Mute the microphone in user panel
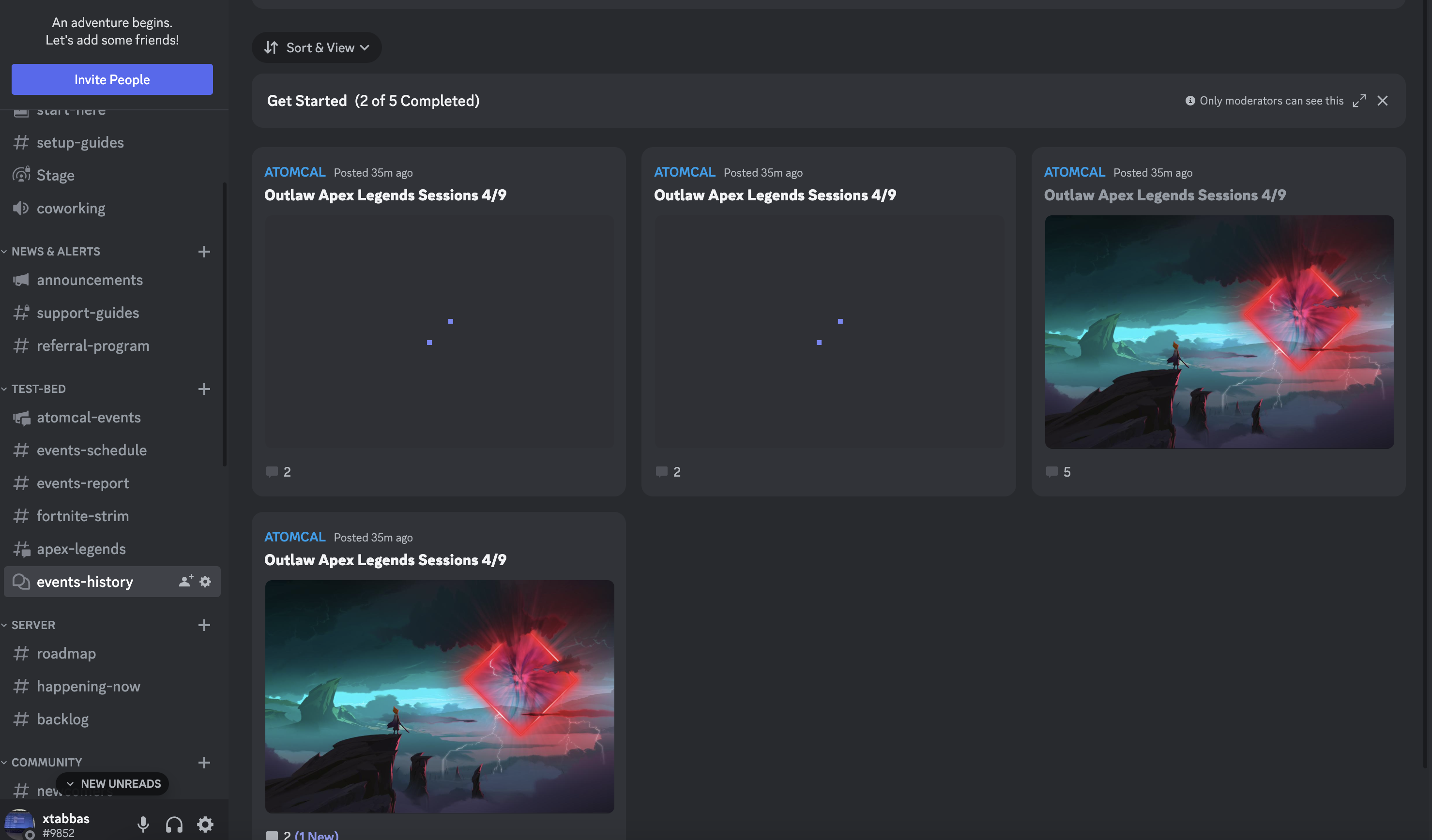This screenshot has height=840, width=1432. 143,824
